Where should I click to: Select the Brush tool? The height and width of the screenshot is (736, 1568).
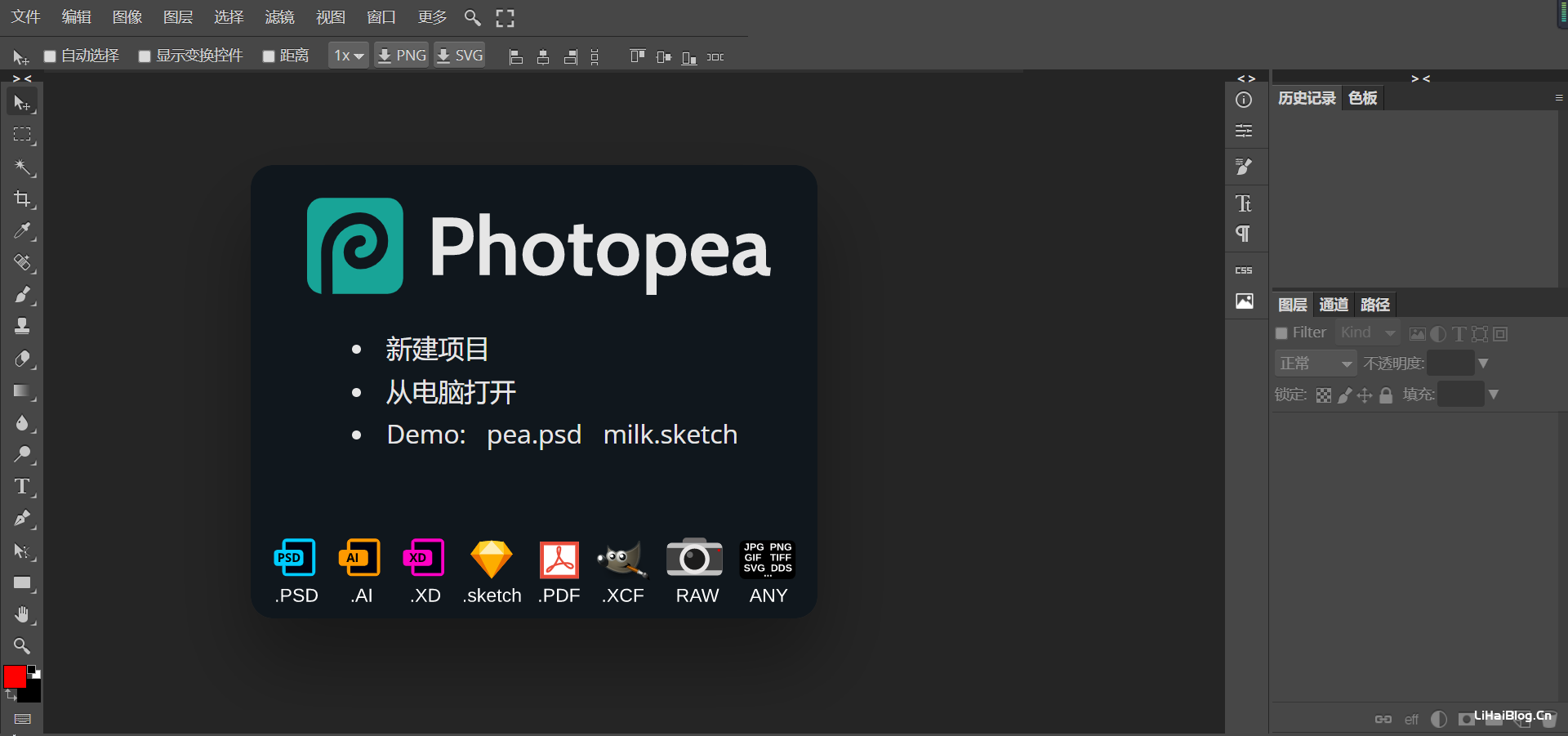tap(22, 295)
